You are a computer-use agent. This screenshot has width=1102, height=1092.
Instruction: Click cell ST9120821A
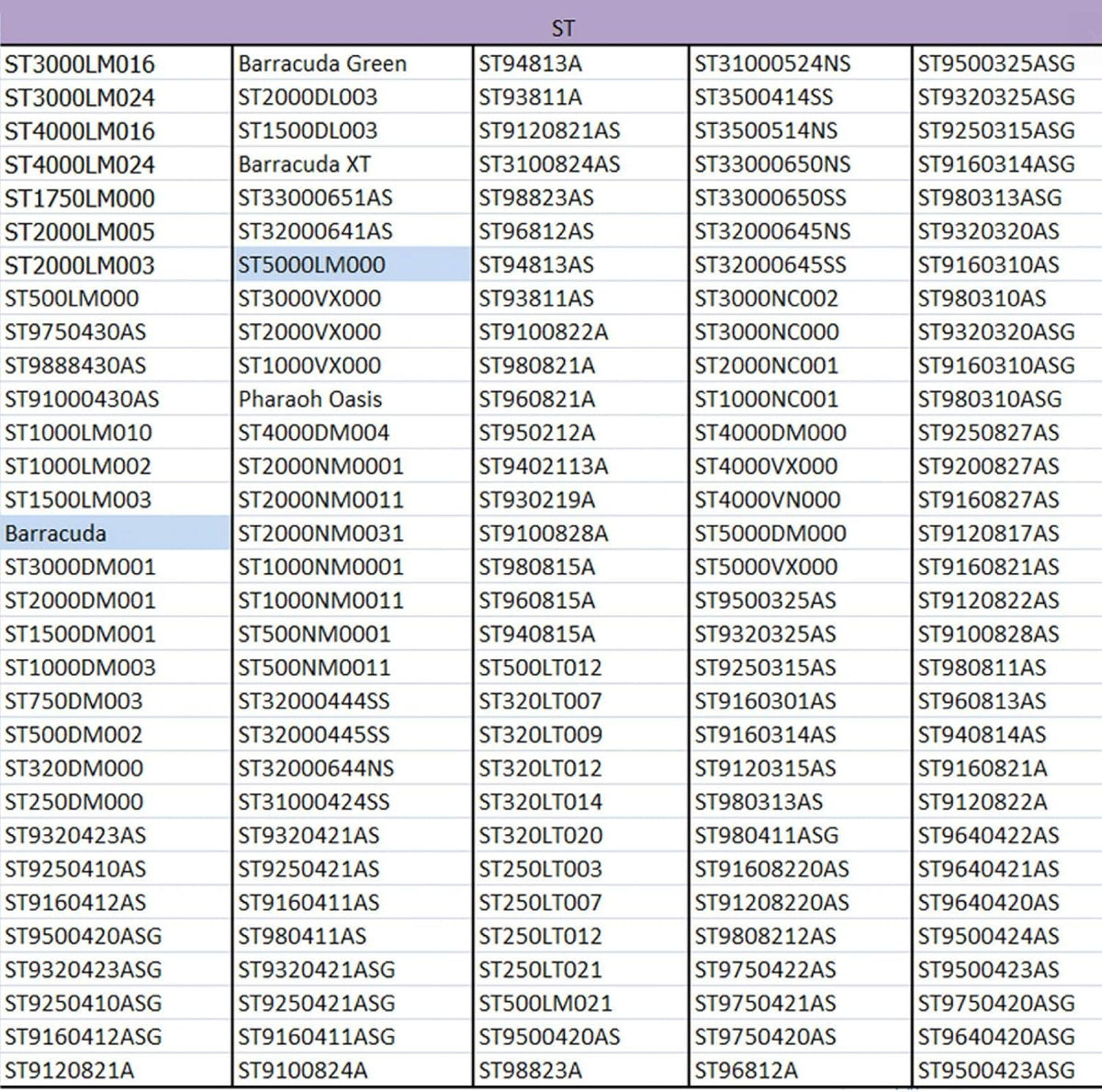[116, 1070]
